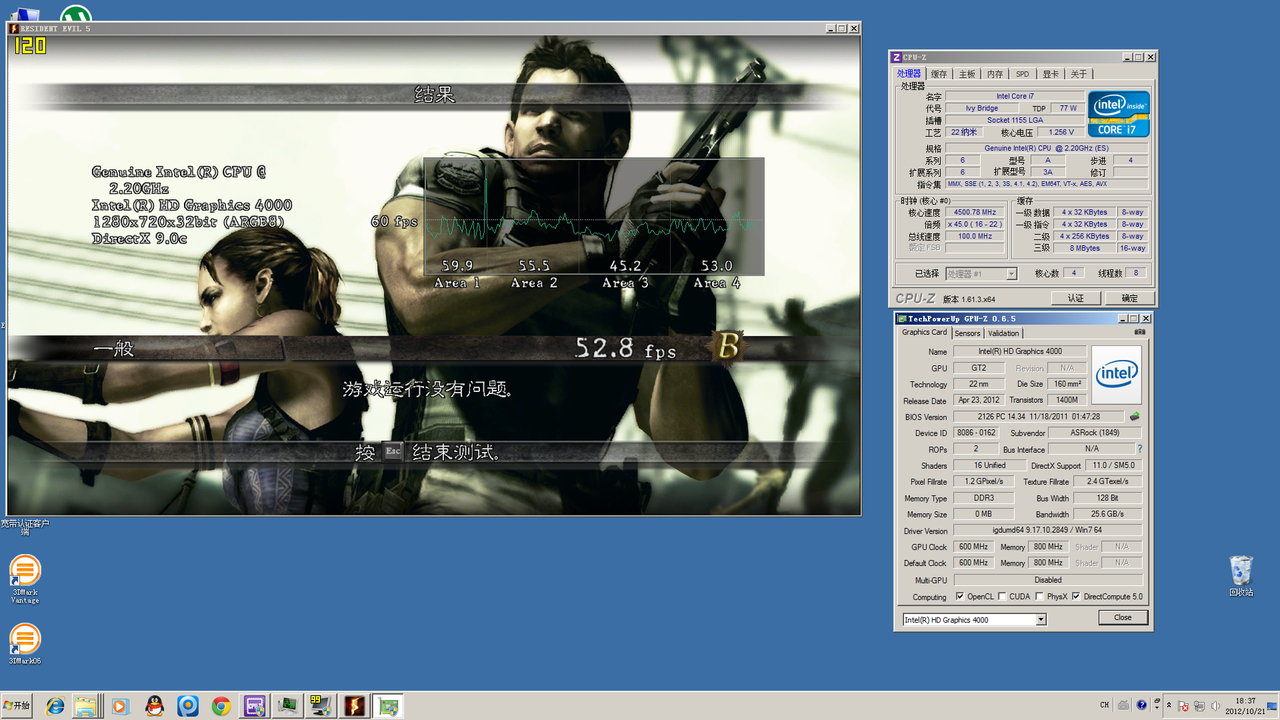The image size is (1280, 720).
Task: Launch Google Chrome from the taskbar
Action: tap(221, 706)
